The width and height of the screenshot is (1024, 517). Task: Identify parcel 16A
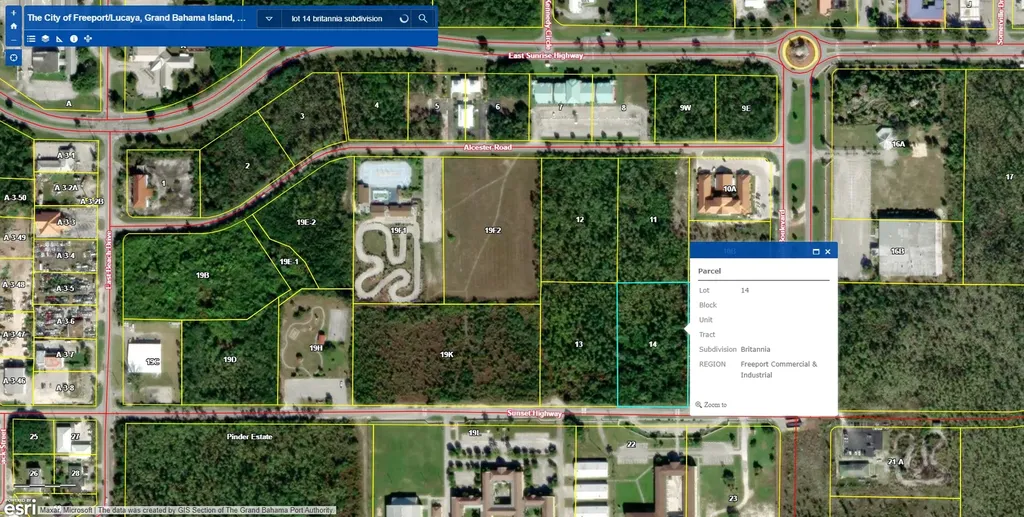(x=898, y=144)
